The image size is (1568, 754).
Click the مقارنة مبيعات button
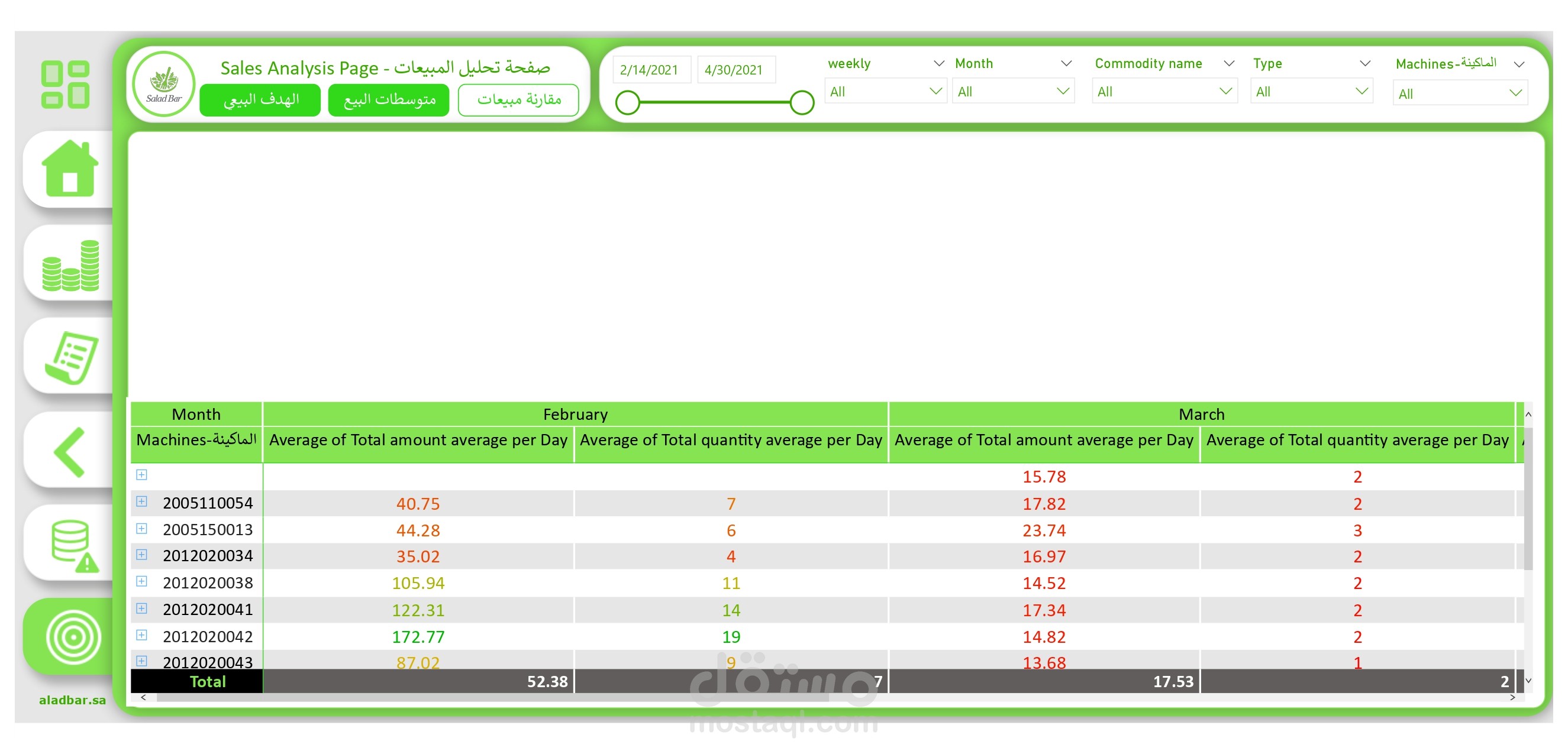point(518,99)
